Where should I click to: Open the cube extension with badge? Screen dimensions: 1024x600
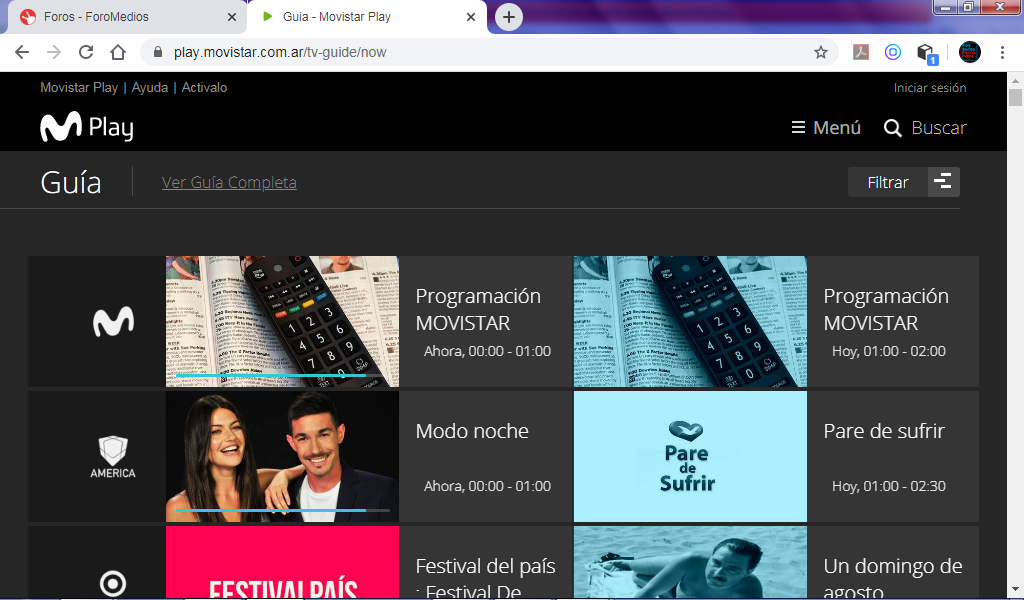pyautogui.click(x=927, y=53)
